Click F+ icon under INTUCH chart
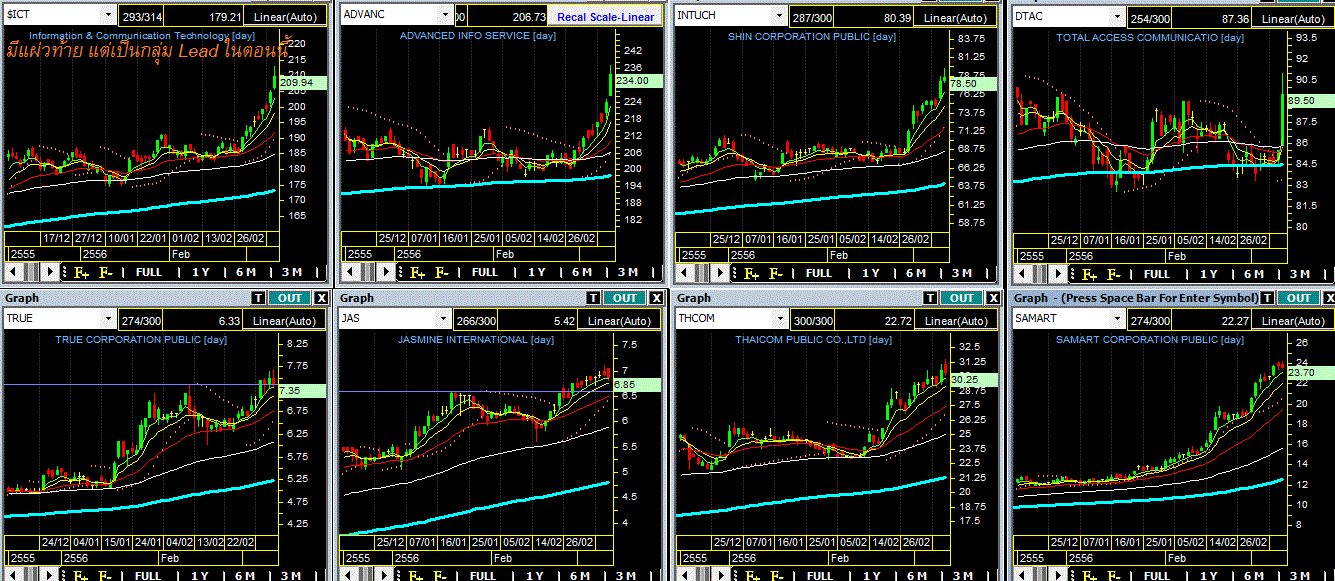1335x581 pixels. 751,272
